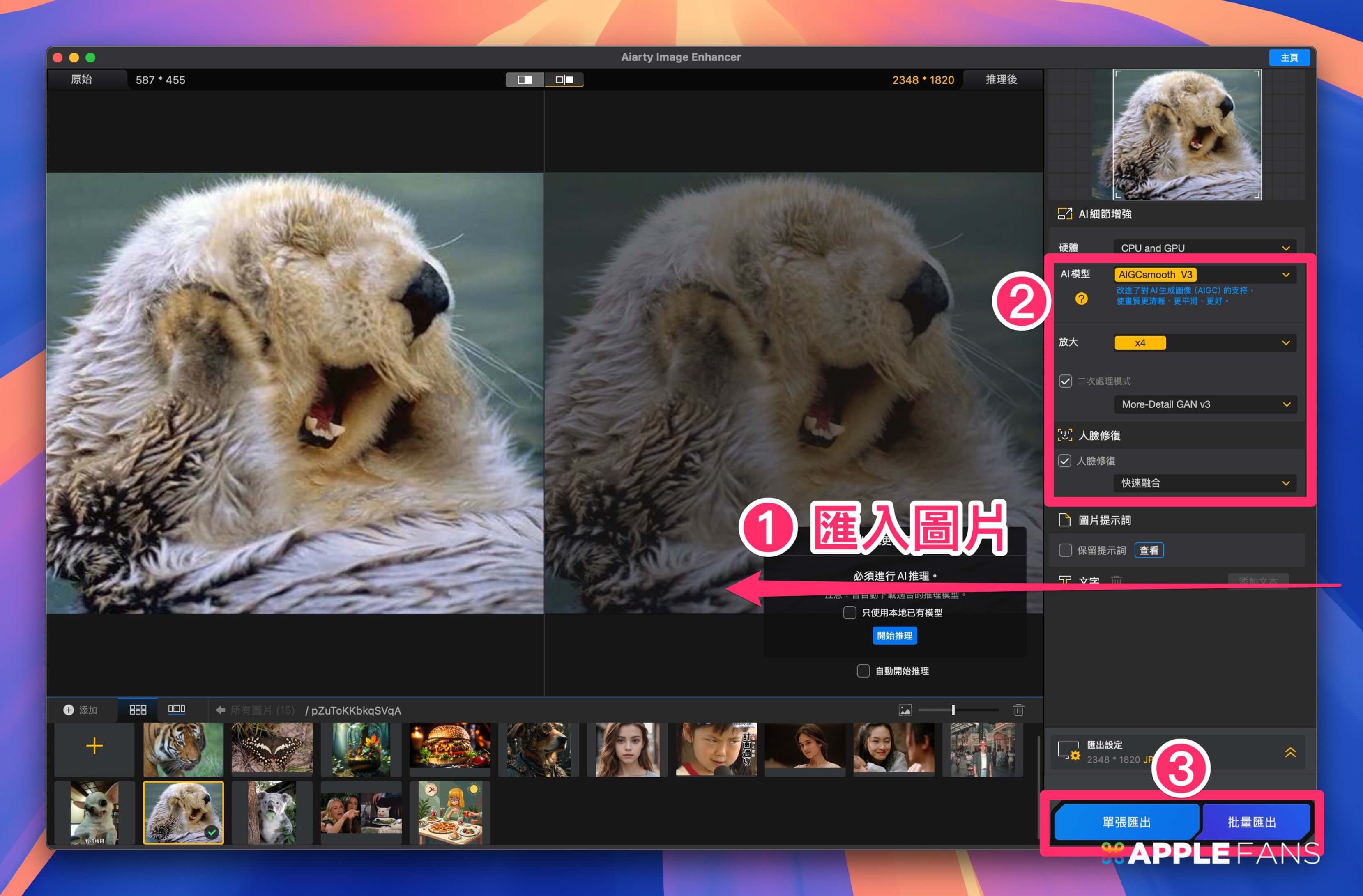Open the 放大 x4 scale dropdown
1363x896 pixels.
(1205, 343)
